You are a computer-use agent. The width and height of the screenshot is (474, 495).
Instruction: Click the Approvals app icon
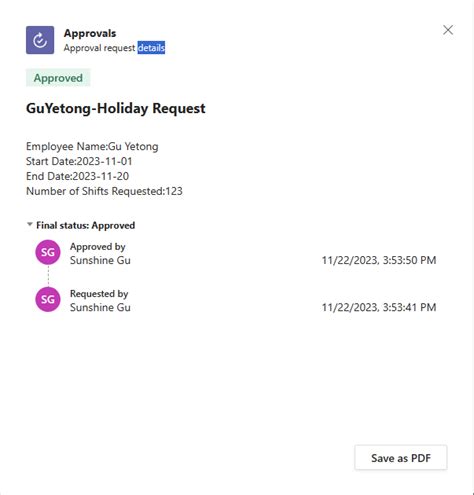coord(40,40)
